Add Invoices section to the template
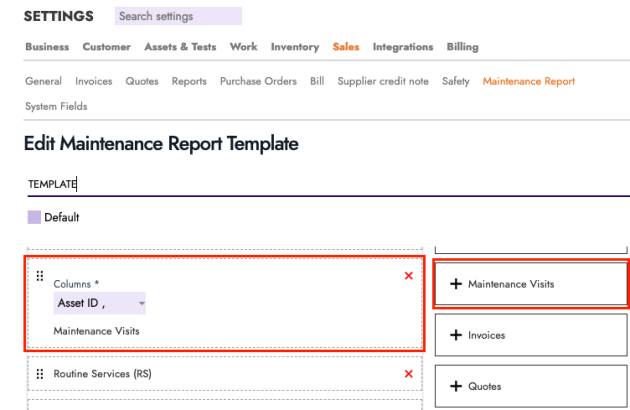The image size is (630, 410). click(530, 335)
